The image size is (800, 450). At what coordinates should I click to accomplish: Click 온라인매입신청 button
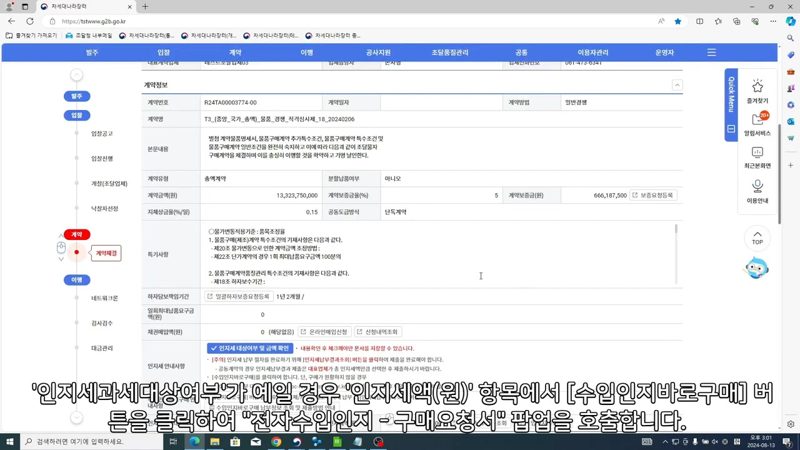[324, 332]
